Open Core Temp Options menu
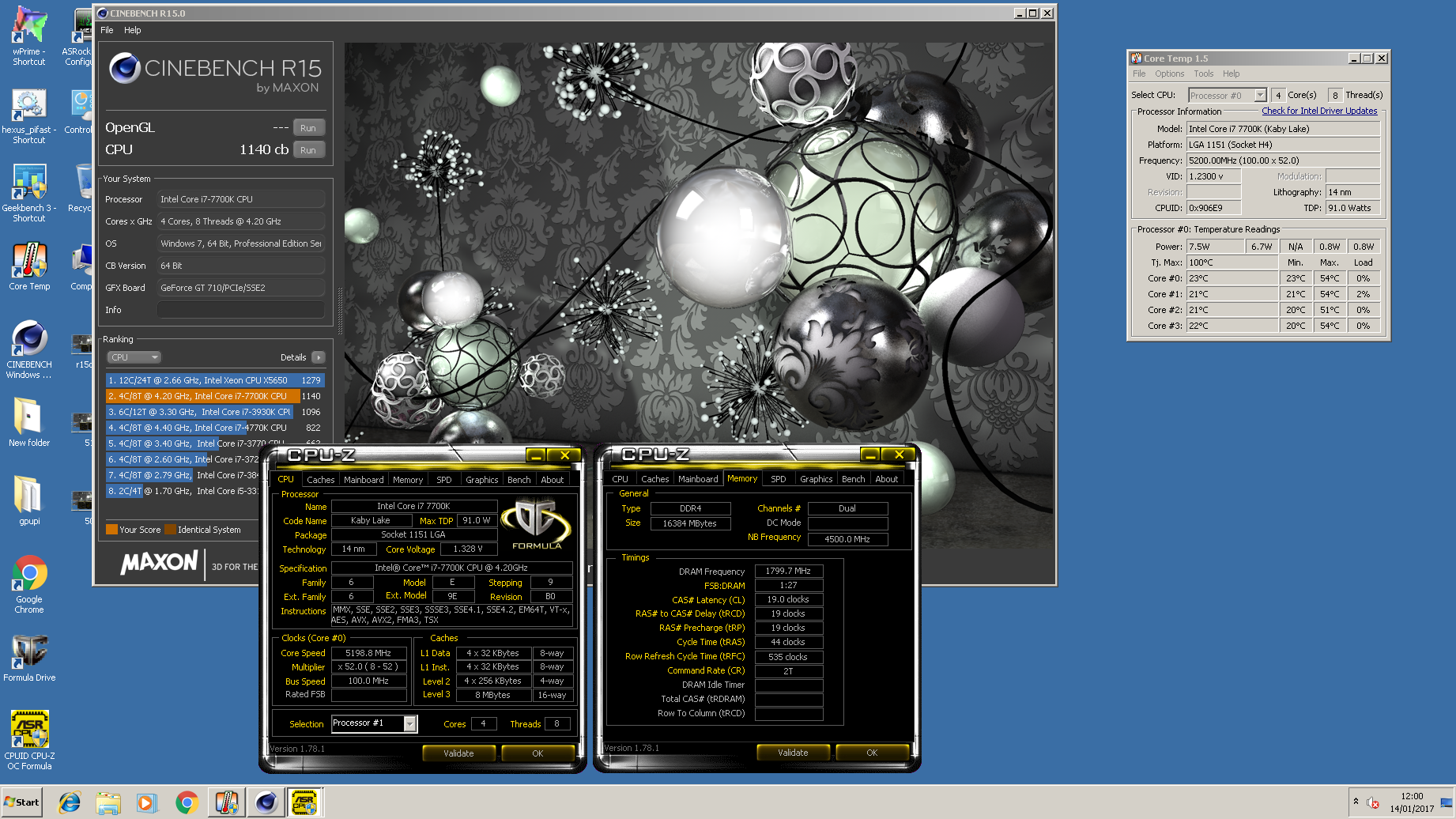Screen dimensions: 1456x819 click(1169, 74)
